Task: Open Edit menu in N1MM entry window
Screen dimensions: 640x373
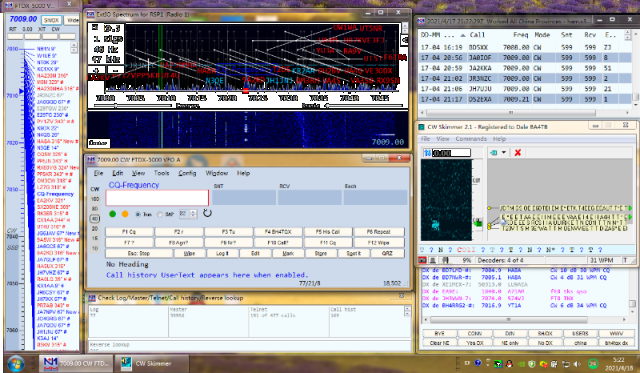Action: pos(118,173)
